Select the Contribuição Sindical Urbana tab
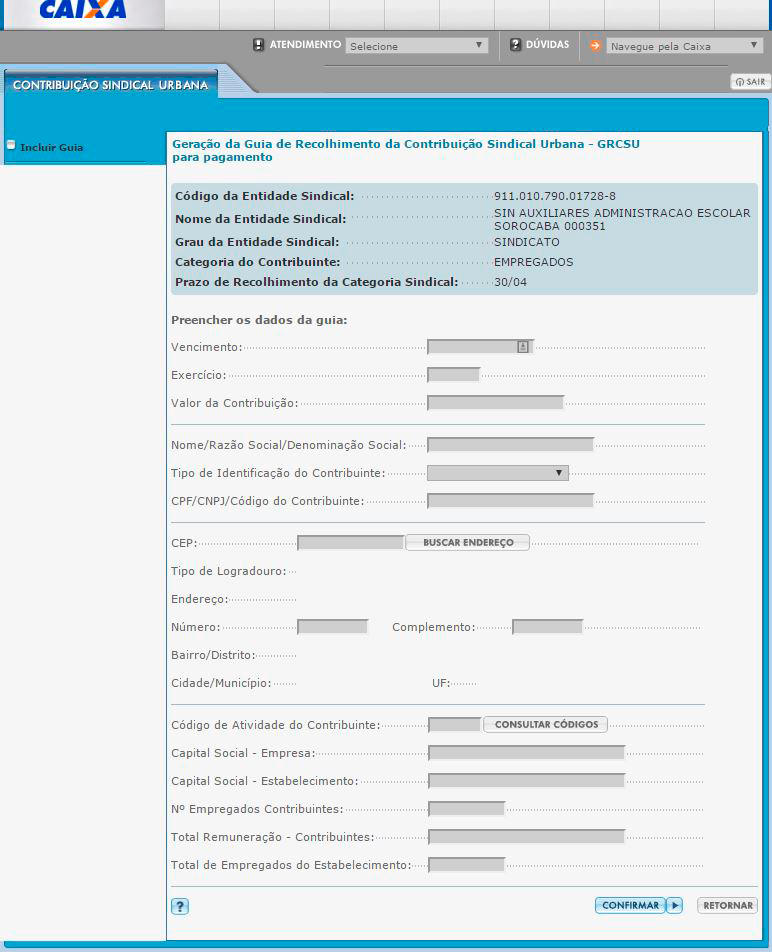 pos(110,85)
